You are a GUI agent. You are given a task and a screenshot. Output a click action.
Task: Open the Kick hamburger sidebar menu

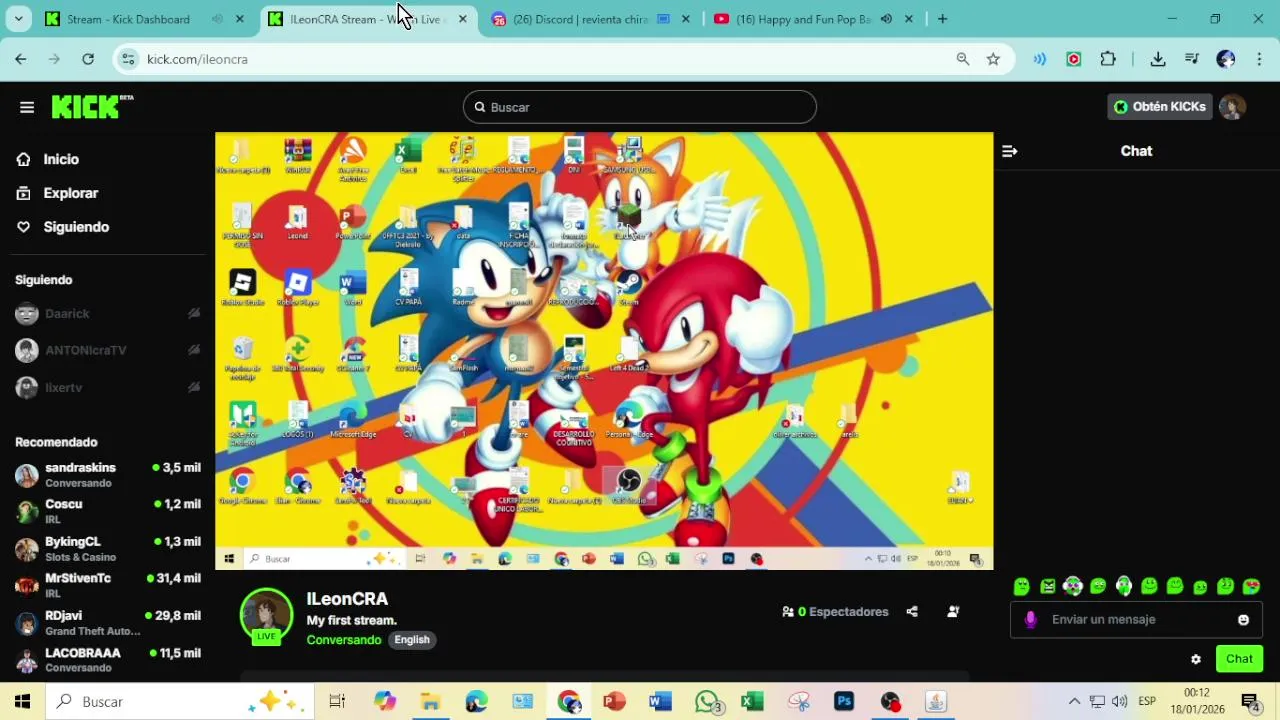[x=27, y=107]
